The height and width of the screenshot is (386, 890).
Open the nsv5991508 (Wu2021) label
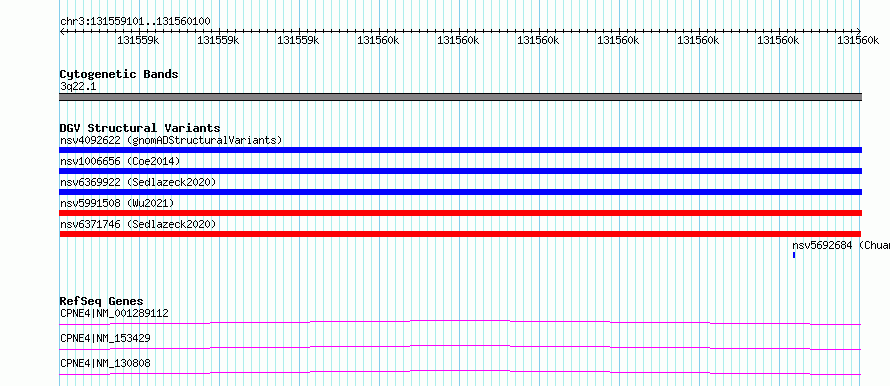(x=117, y=203)
